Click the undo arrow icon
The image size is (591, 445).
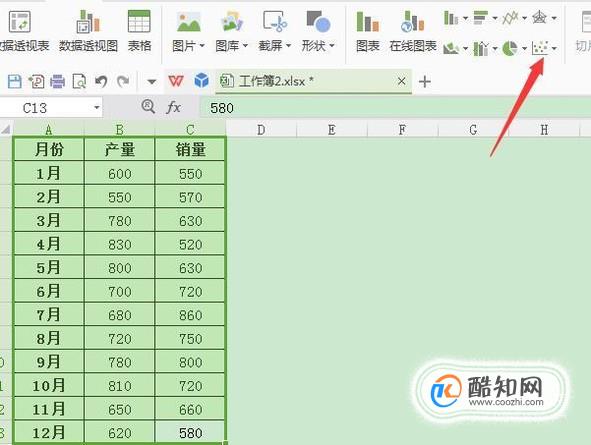coord(101,81)
